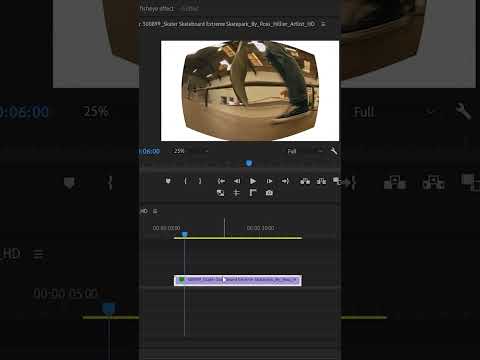Open the wrench settings menu
Image resolution: width=480 pixels, height=360 pixels.
pos(334,151)
